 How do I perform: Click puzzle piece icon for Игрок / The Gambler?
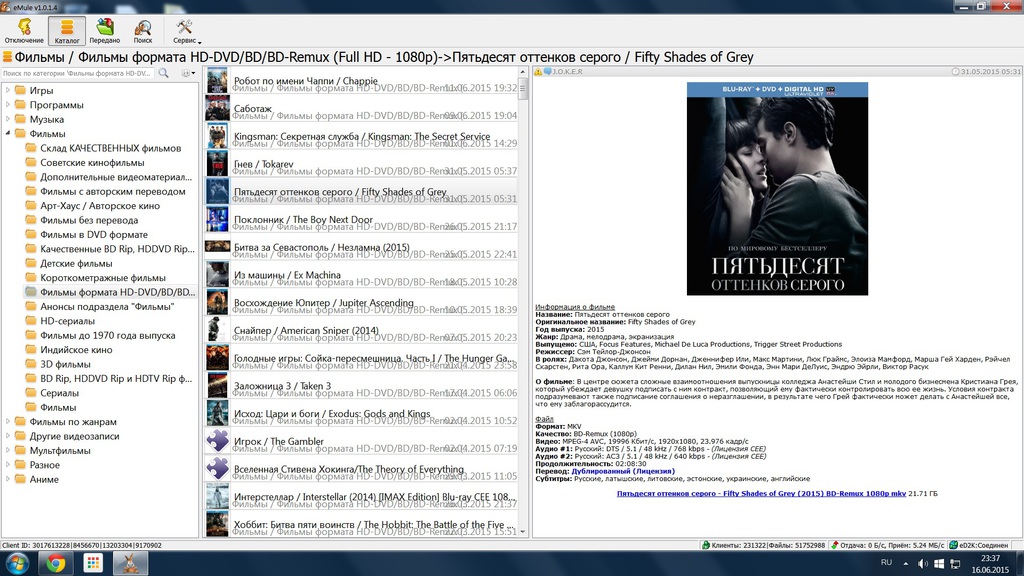point(217,441)
